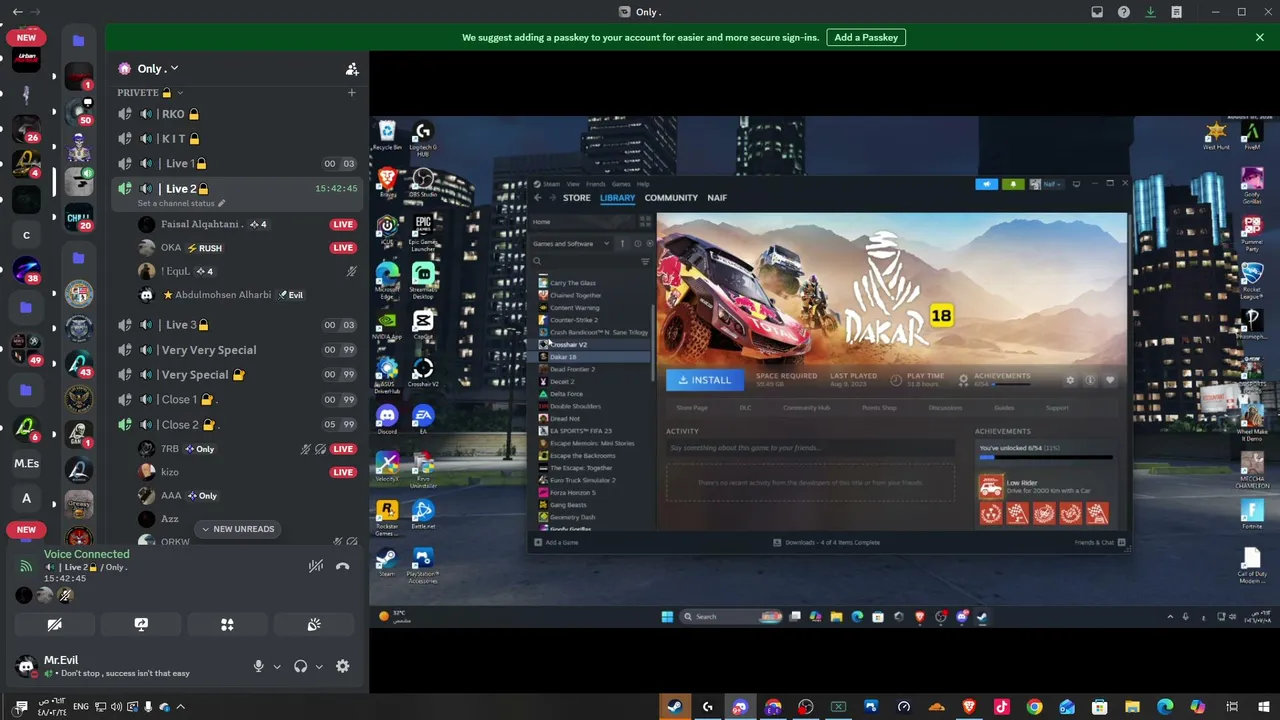
Task: Join the Very Very Special channel
Action: tap(238, 350)
